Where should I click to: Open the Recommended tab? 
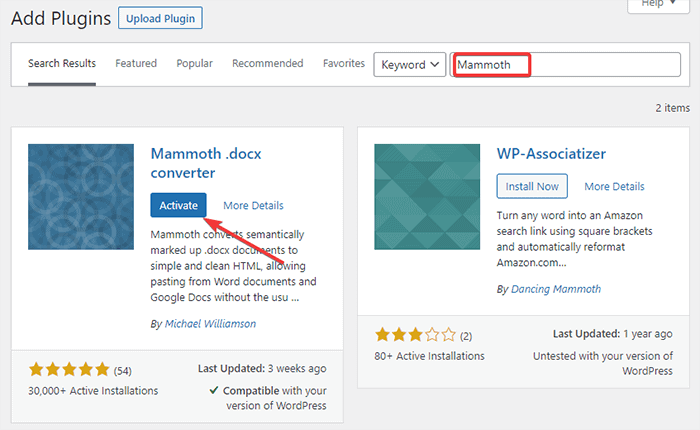point(267,64)
